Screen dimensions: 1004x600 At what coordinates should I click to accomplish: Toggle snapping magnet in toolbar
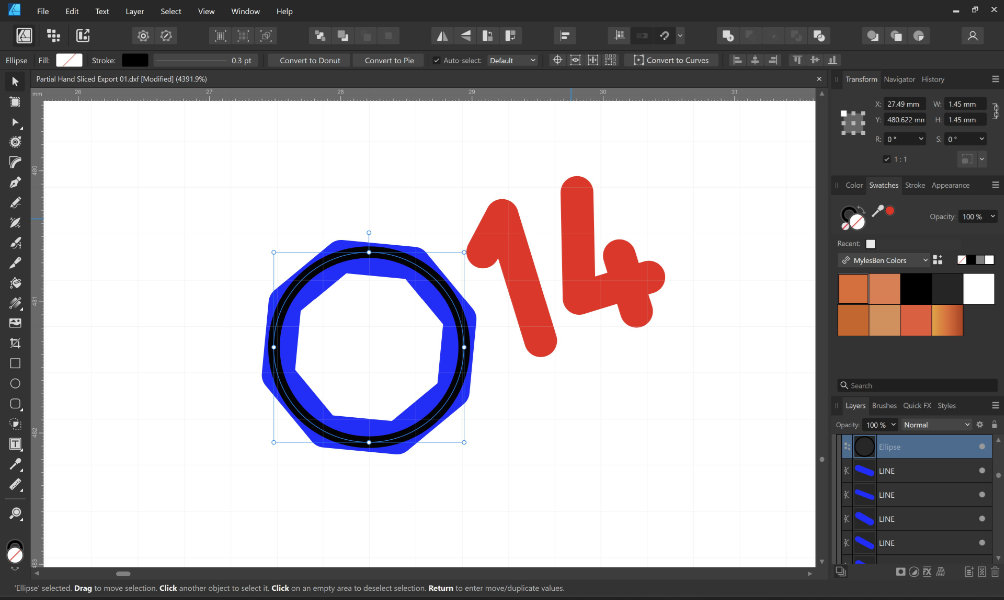pos(664,36)
